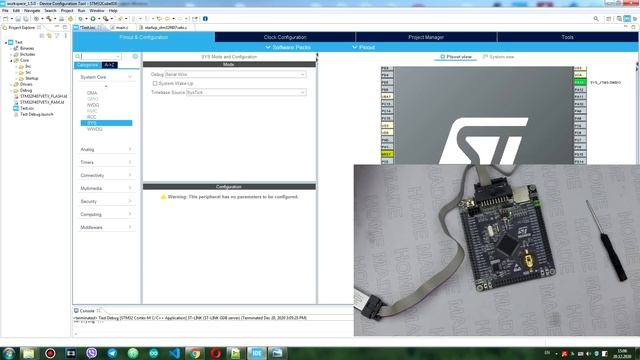This screenshot has width=640, height=360.
Task: Open Google Chrome from the taskbar
Action: [x=195, y=353]
